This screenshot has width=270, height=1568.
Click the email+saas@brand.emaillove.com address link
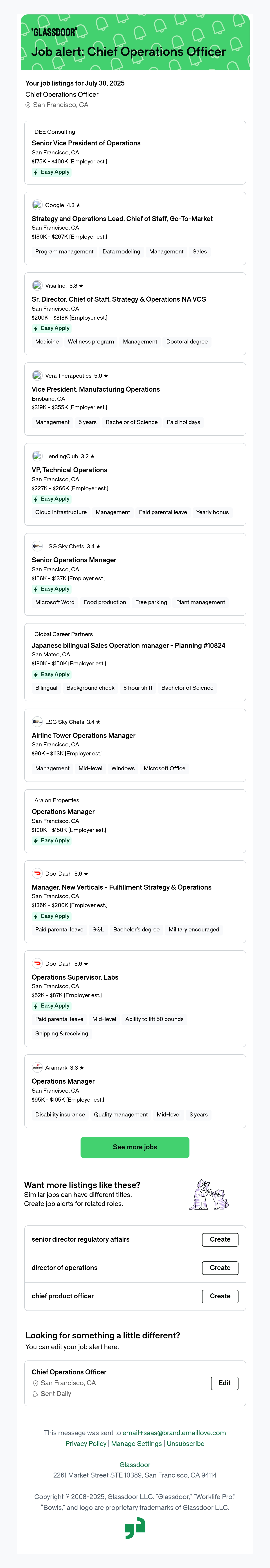174,1433
